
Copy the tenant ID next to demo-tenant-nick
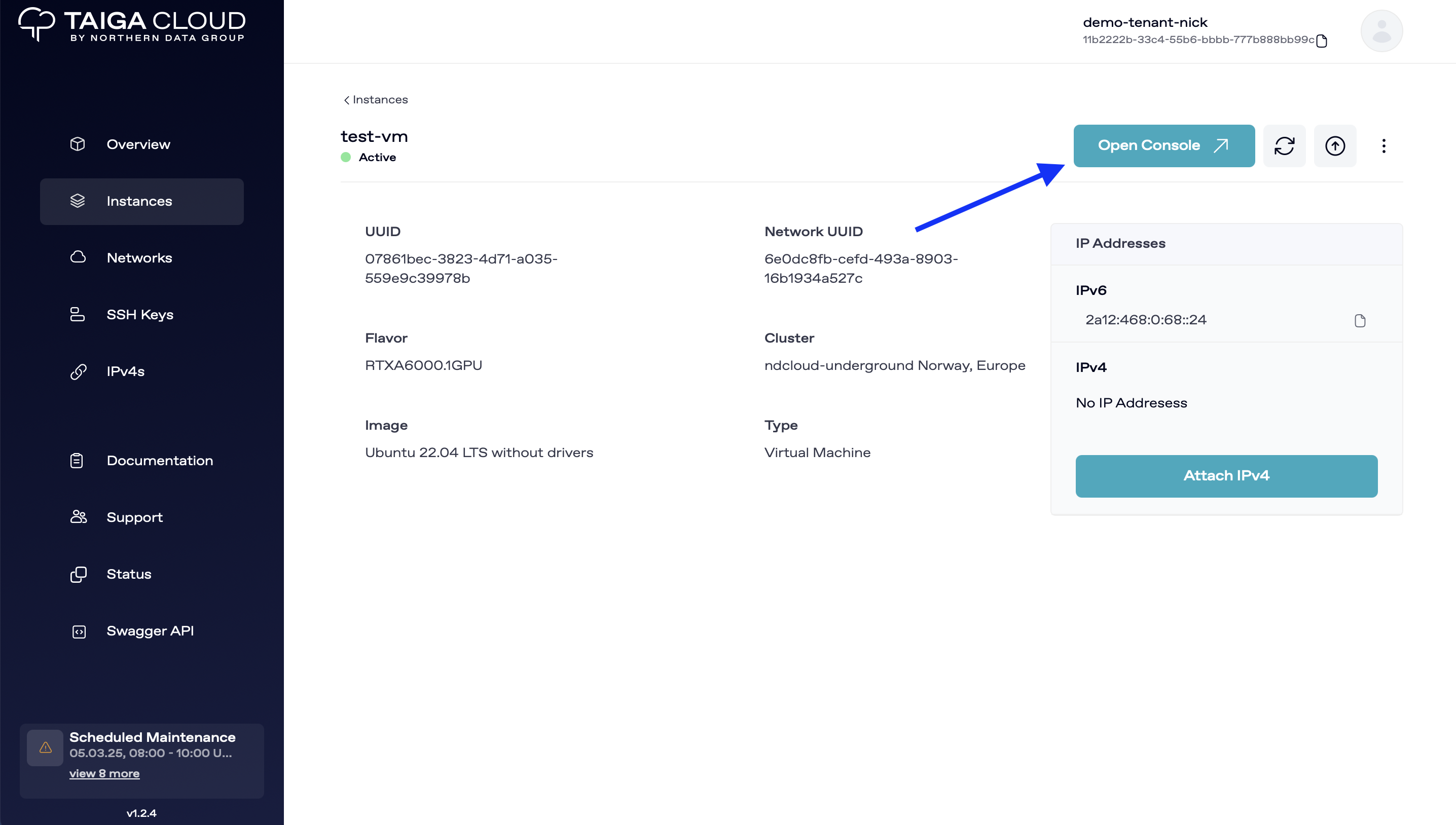(1322, 41)
